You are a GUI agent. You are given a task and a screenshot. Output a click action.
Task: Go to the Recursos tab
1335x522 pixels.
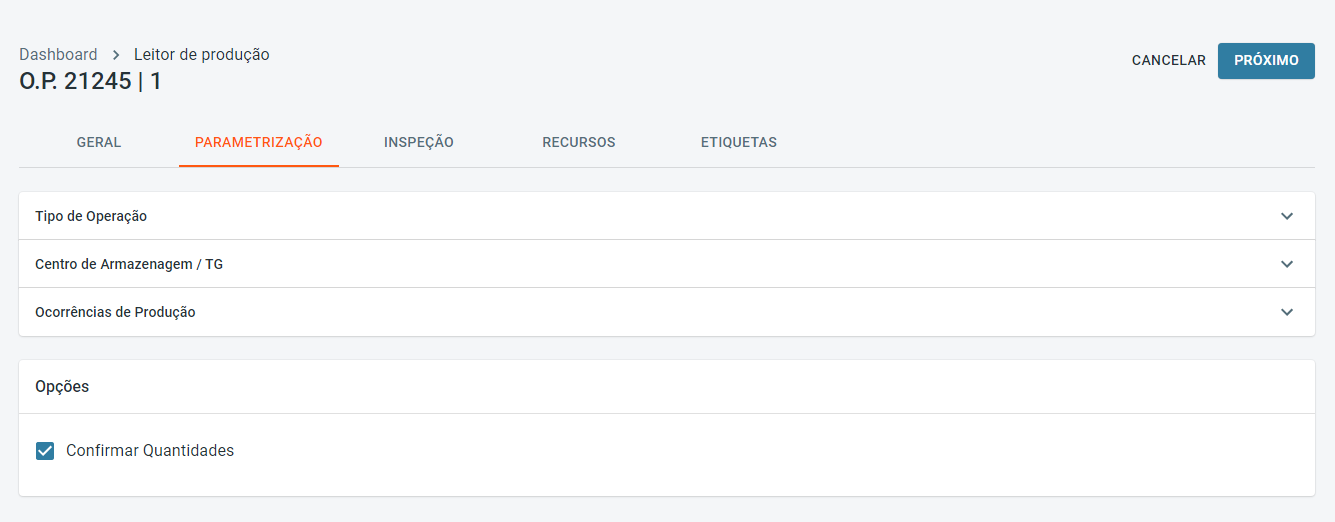click(x=579, y=142)
